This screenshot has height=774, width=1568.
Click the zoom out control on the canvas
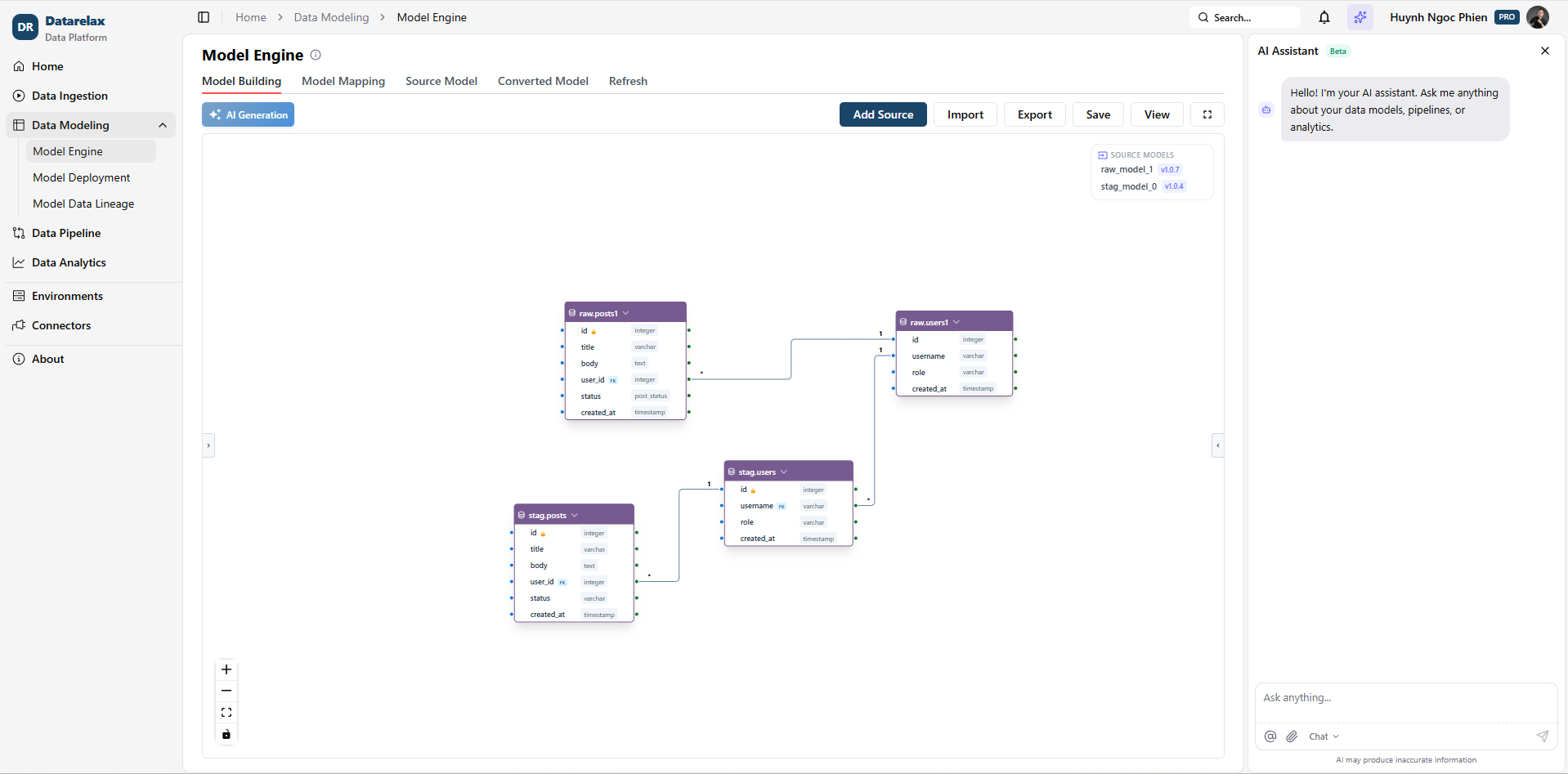[226, 691]
